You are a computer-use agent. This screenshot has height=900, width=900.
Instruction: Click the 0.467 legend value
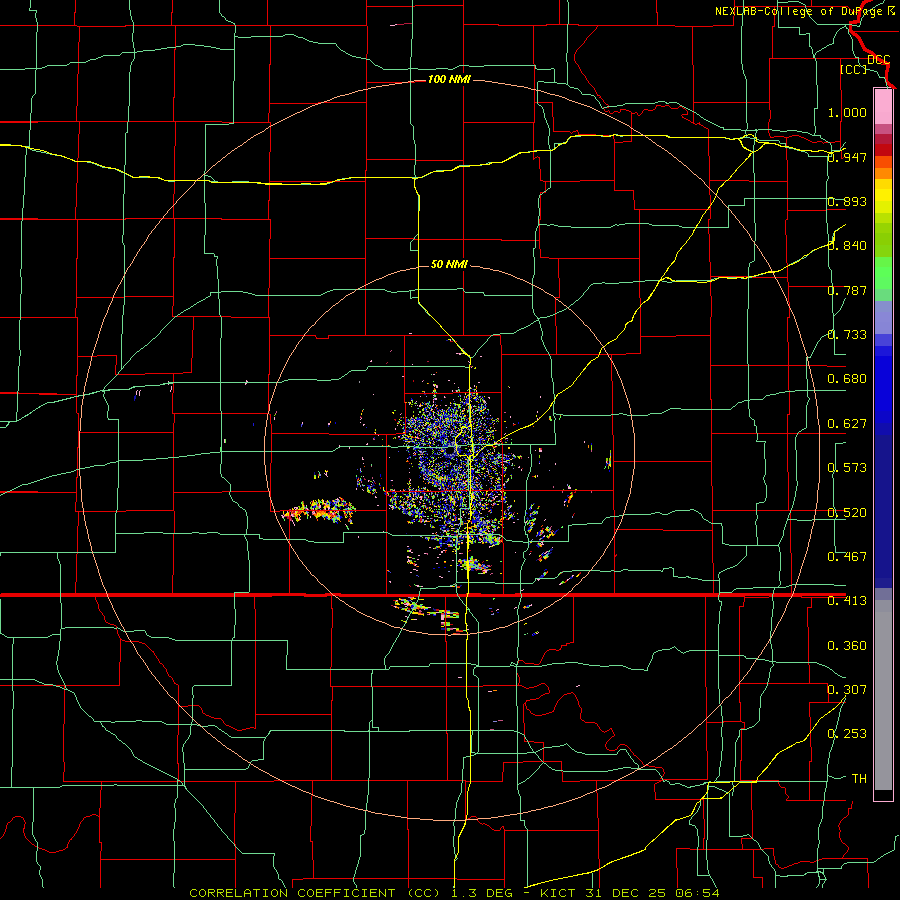847,557
